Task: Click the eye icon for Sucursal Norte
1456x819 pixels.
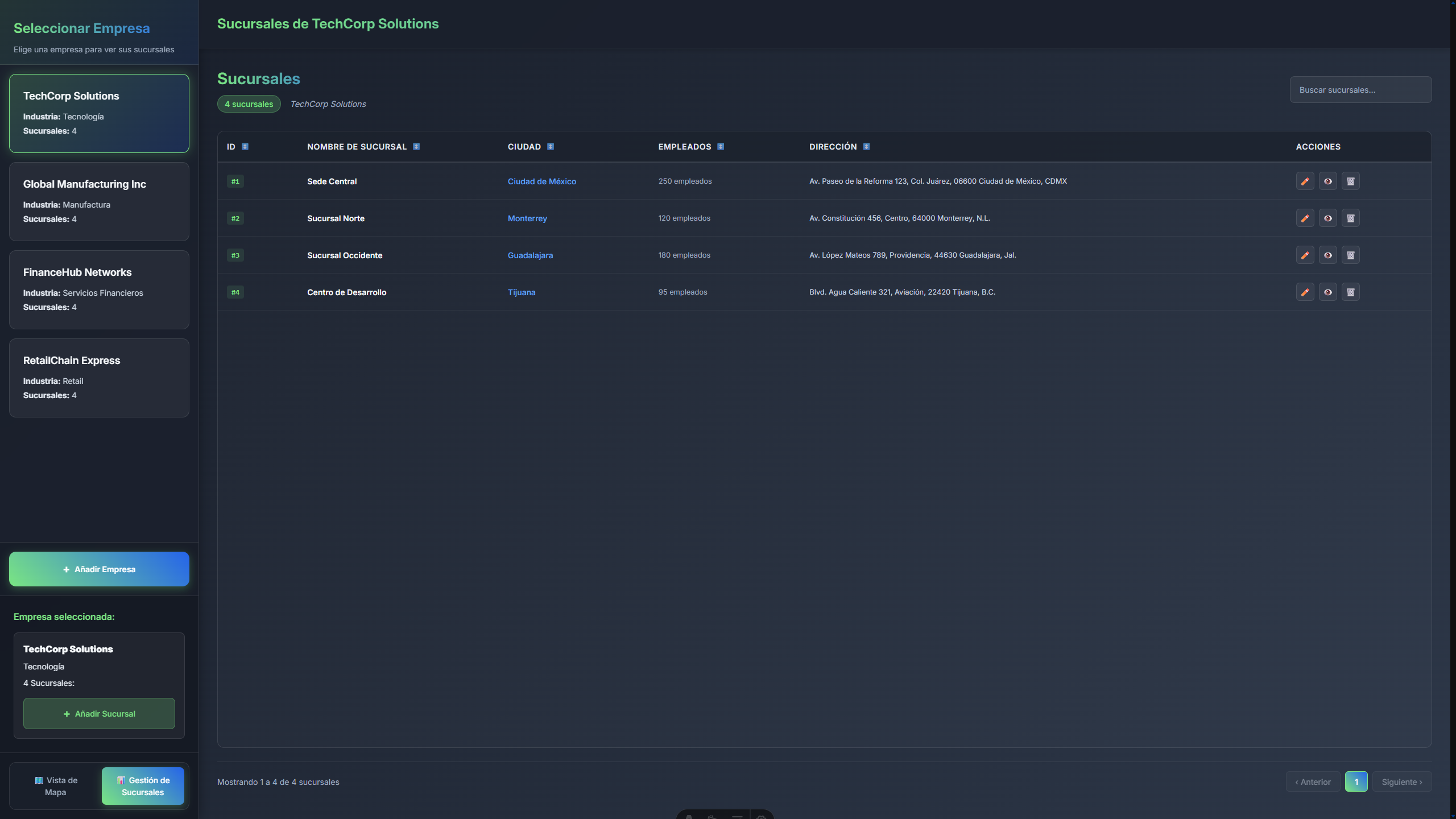Action: click(x=1327, y=218)
